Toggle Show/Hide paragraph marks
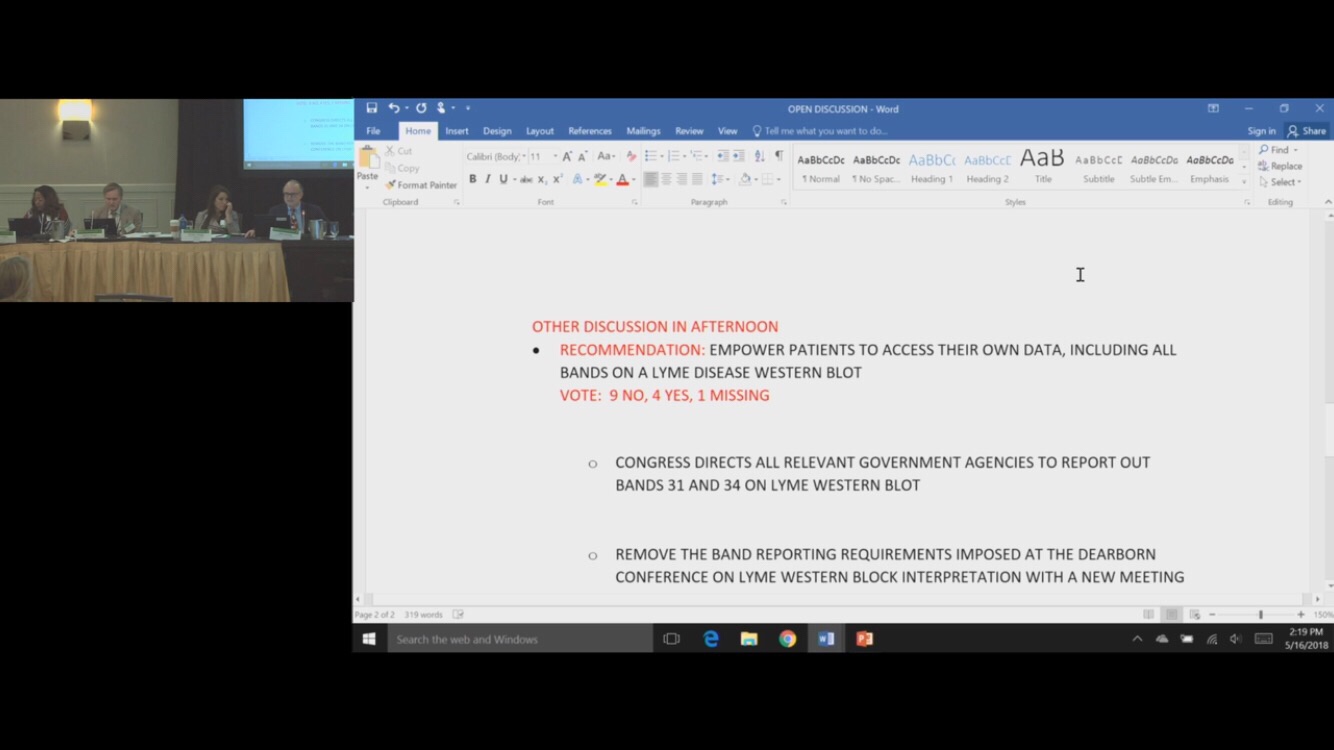 (x=779, y=156)
